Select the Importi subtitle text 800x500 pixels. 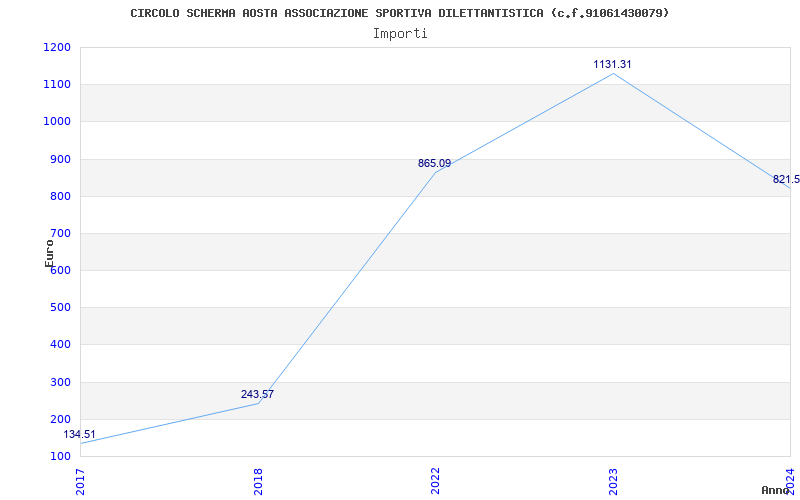point(400,34)
